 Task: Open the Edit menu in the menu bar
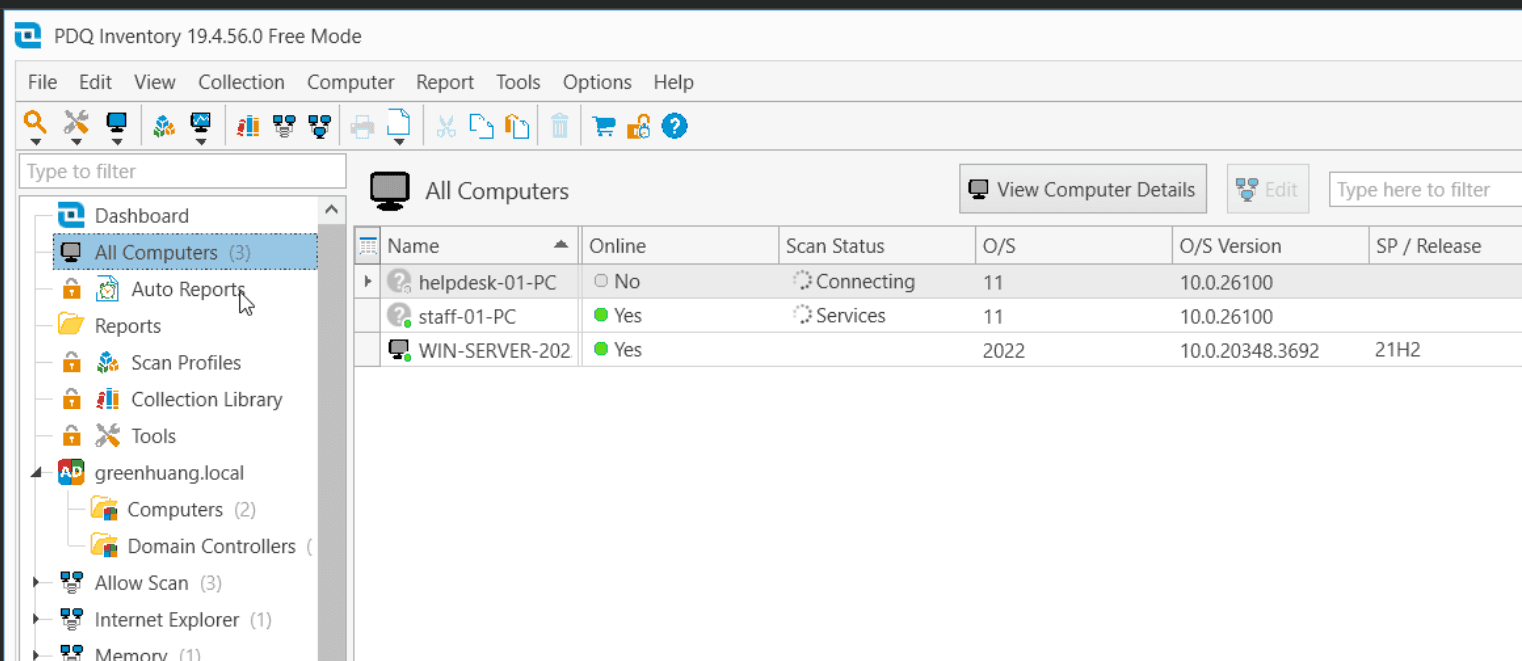point(96,82)
